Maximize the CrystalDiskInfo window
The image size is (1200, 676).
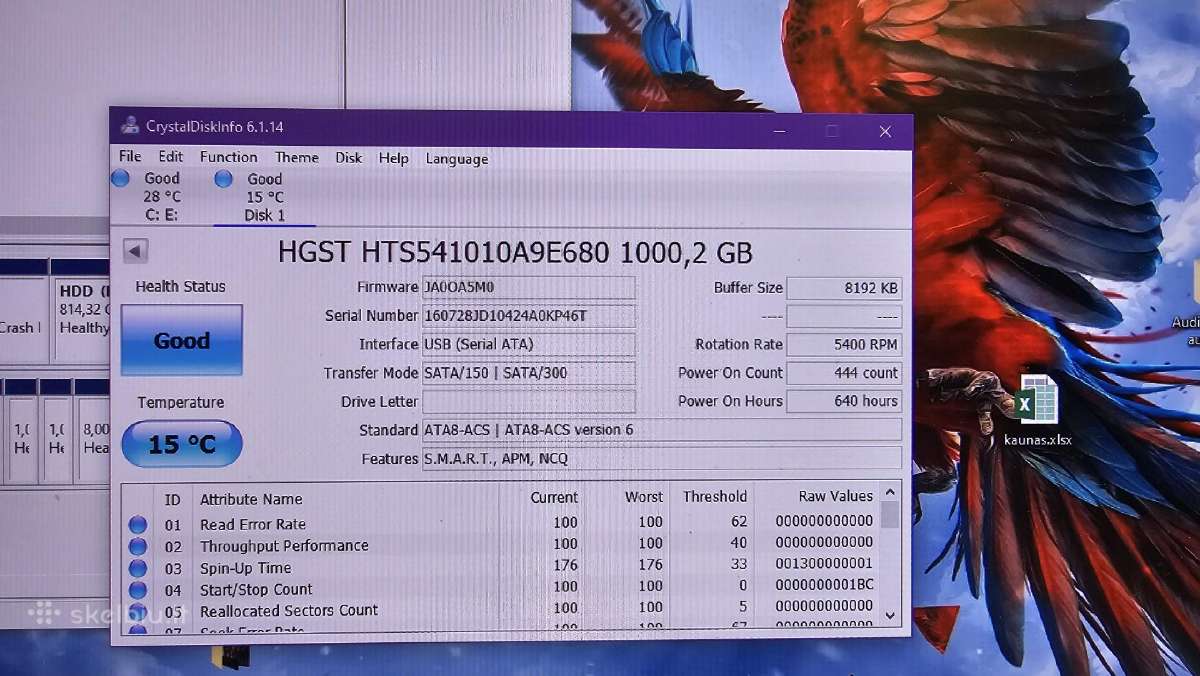point(831,131)
